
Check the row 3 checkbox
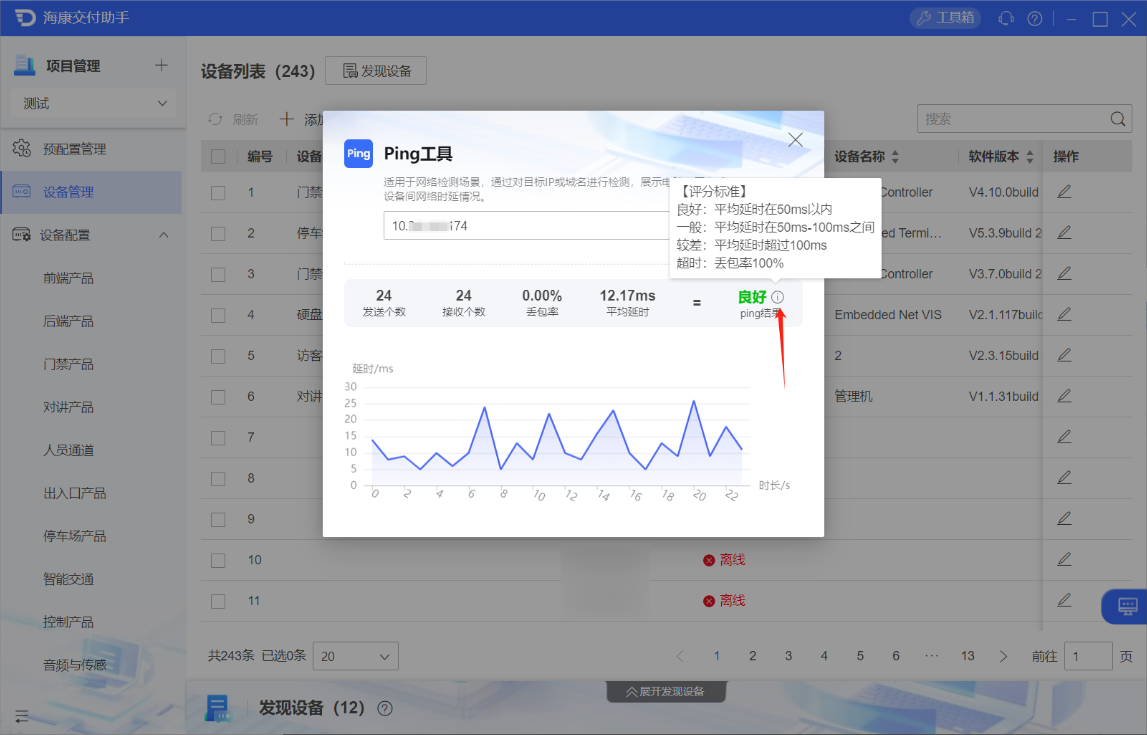click(218, 274)
